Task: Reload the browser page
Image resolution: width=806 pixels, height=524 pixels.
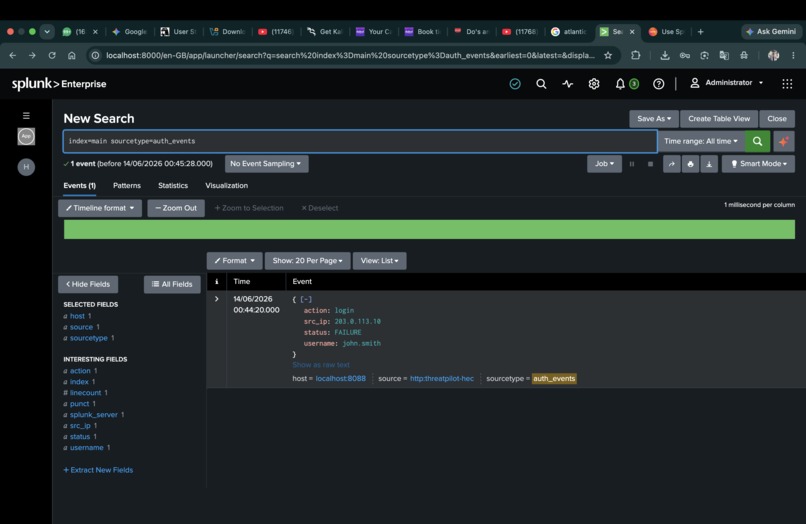Action: 52,55
